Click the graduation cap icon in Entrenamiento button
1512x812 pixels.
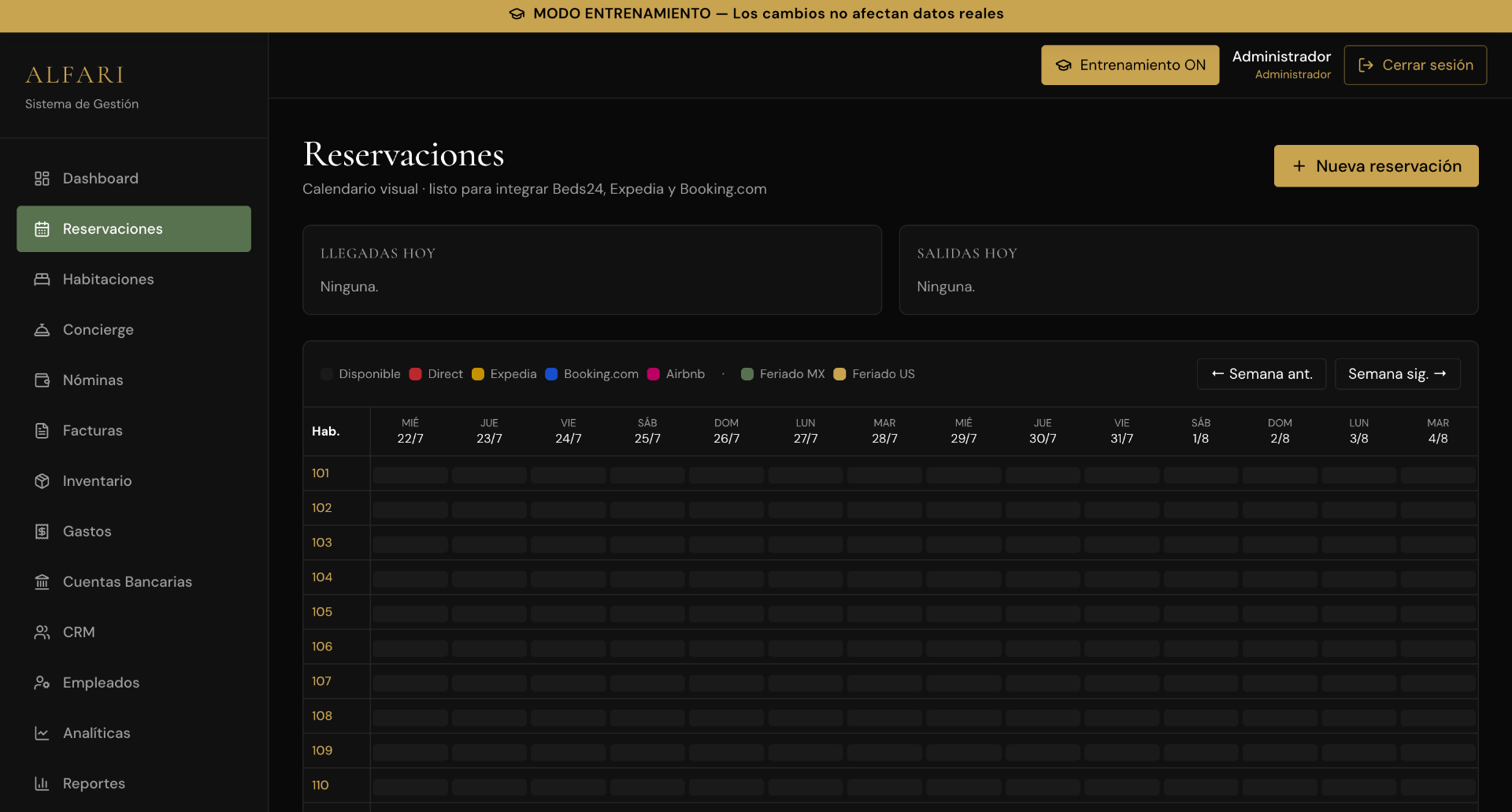tap(1064, 65)
